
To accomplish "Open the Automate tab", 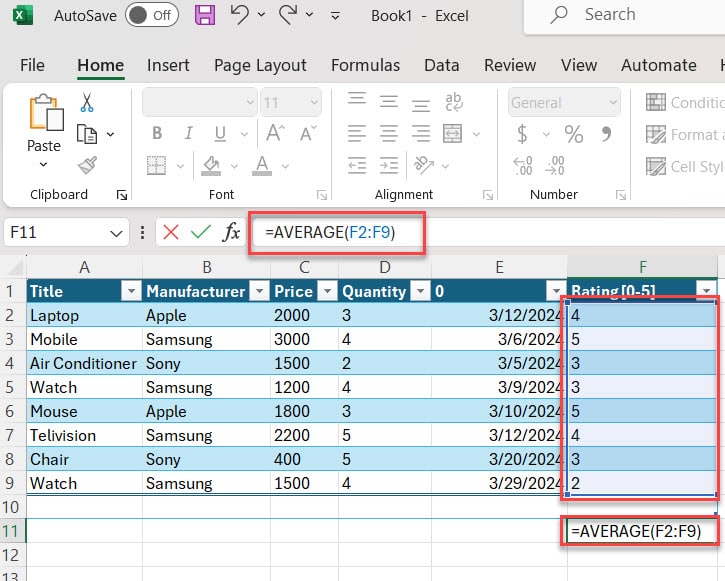I will coord(658,65).
